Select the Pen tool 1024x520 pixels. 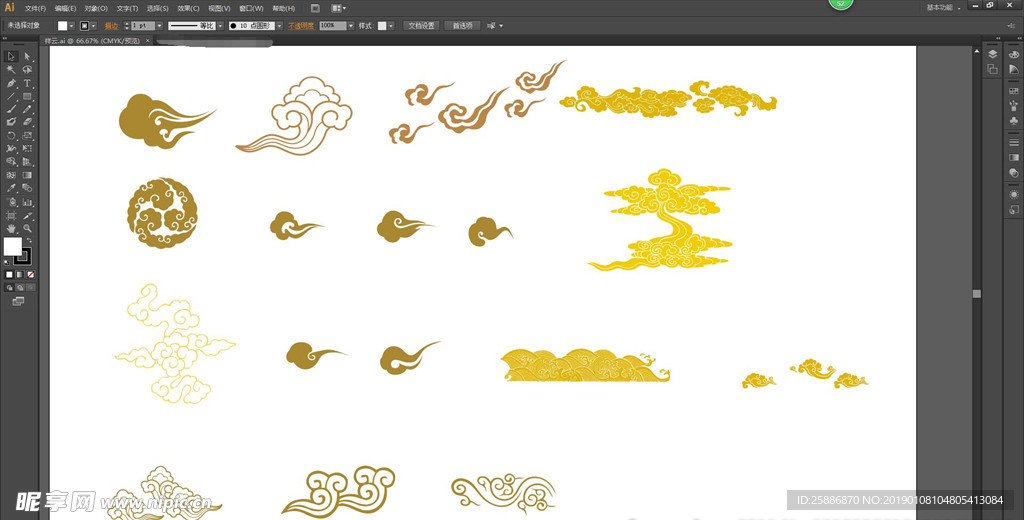pyautogui.click(x=11, y=84)
